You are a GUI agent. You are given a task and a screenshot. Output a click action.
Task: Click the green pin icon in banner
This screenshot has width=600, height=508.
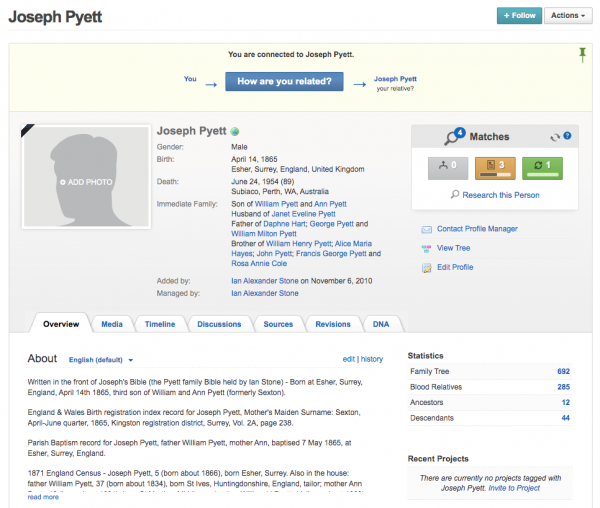582,55
